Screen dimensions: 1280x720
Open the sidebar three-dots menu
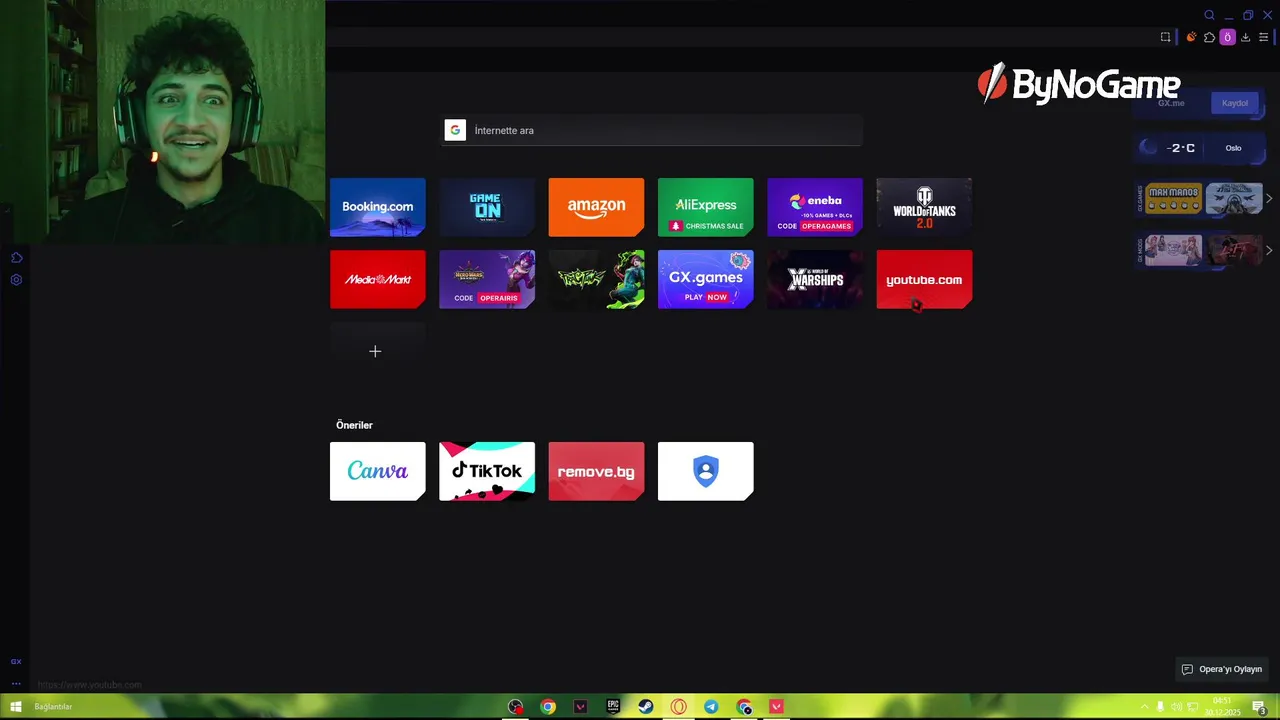(16, 684)
